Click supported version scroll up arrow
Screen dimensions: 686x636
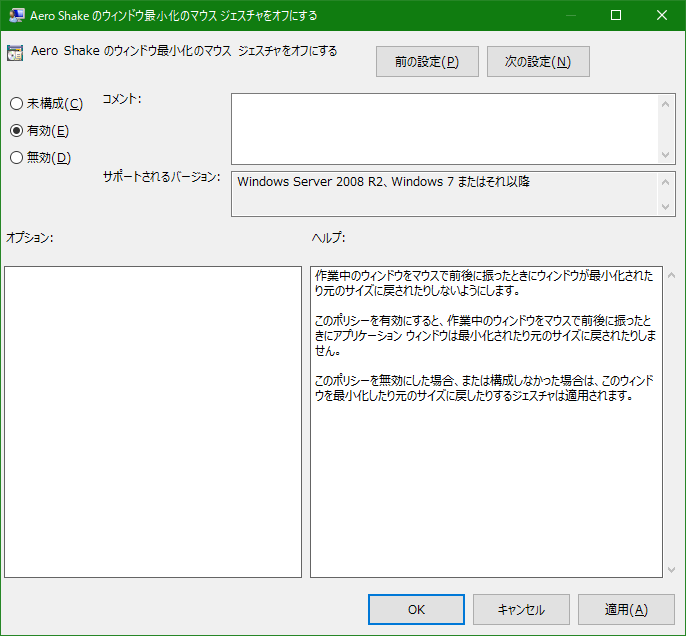point(665,182)
